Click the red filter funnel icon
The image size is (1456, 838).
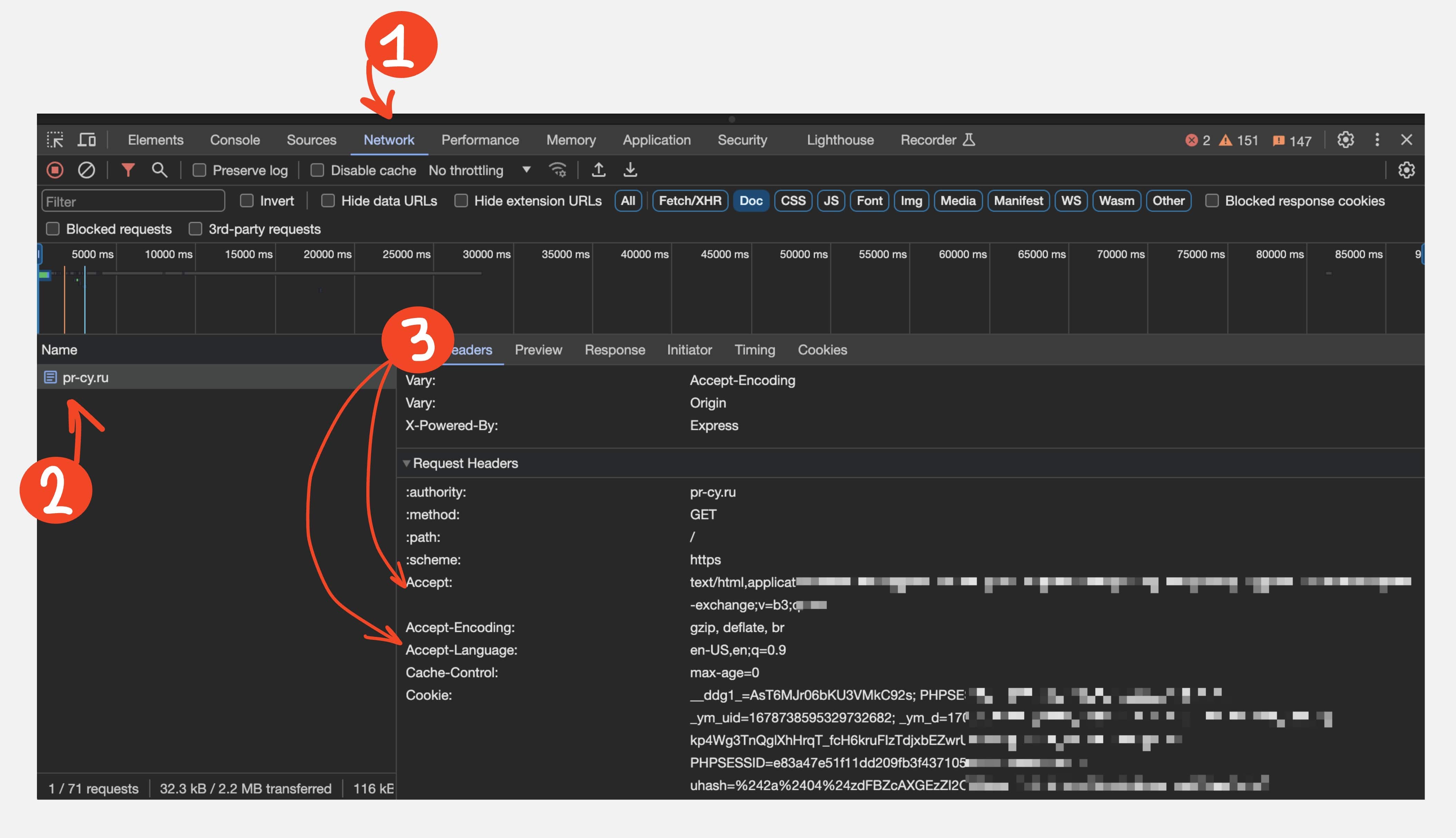(128, 170)
